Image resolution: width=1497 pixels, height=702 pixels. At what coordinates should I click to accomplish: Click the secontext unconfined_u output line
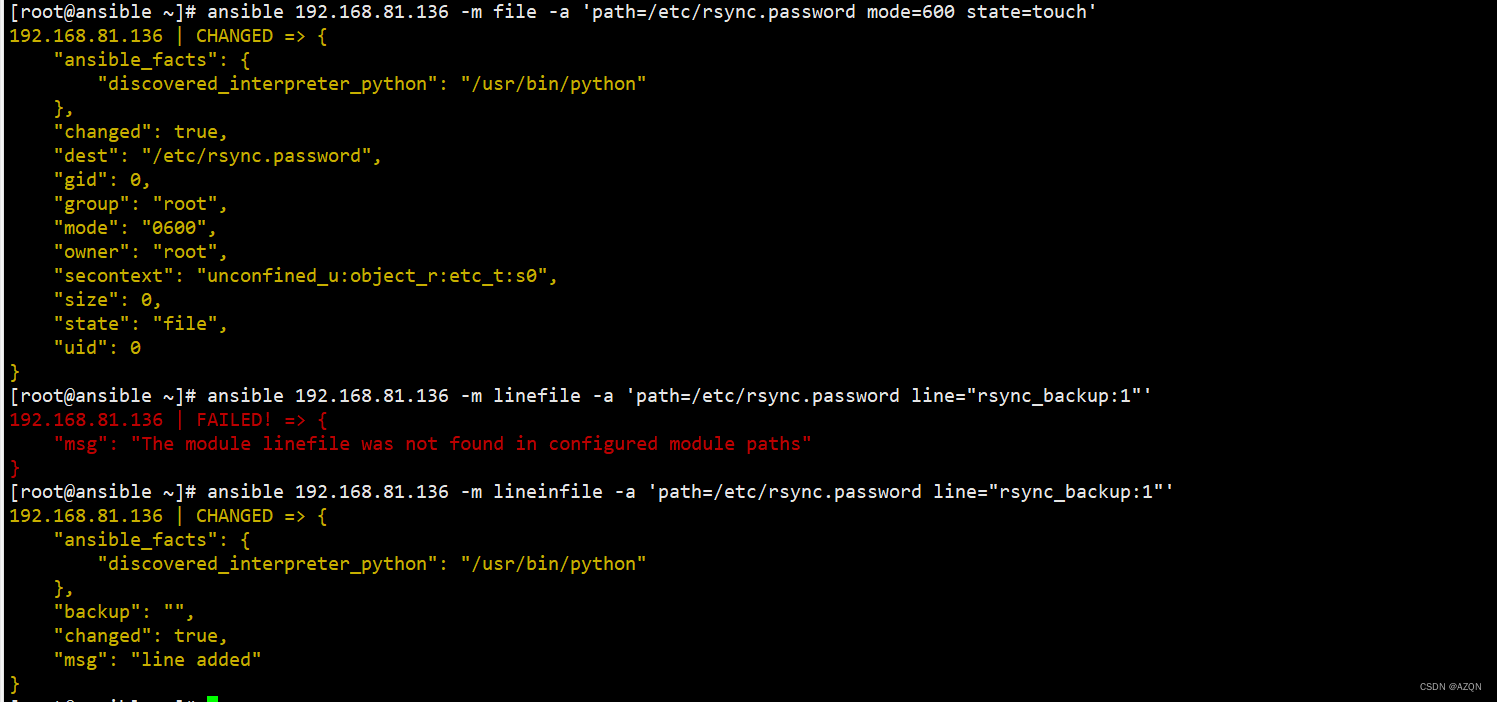[x=305, y=276]
